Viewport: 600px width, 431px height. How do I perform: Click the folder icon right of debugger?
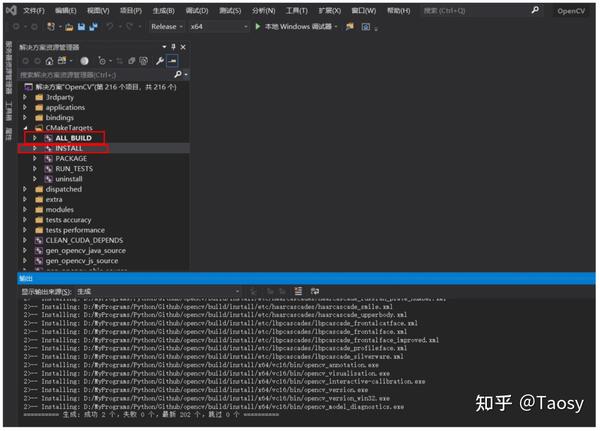[x=350, y=26]
